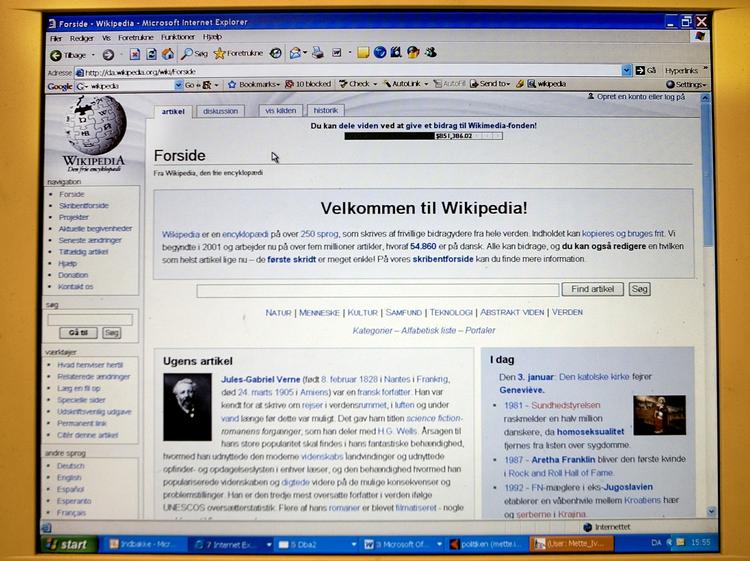Open the Seneste ændringer sidebar link
The image size is (750, 561).
(x=90, y=241)
